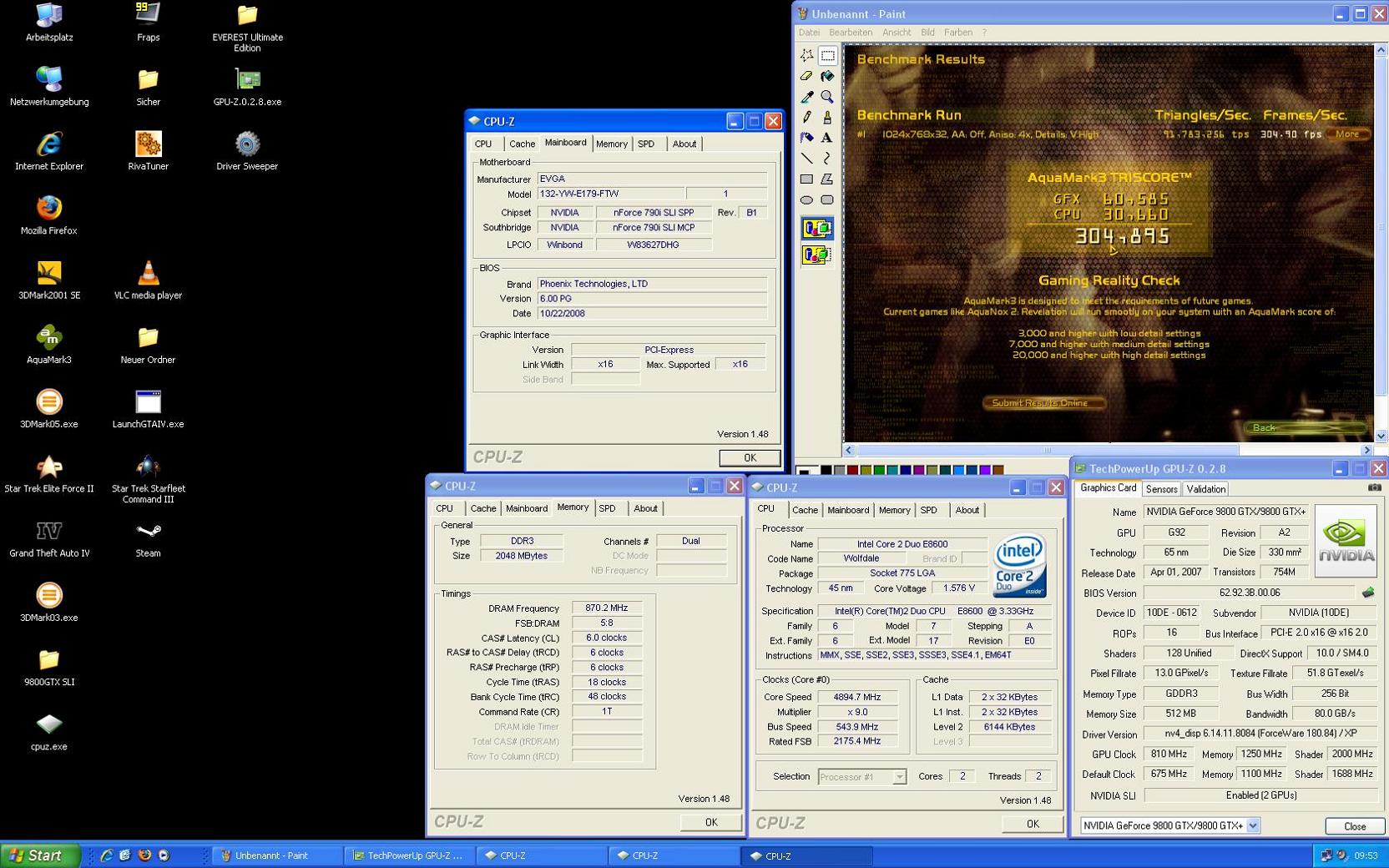
Task: Select the Pencil tool in Paint
Action: [x=806, y=117]
